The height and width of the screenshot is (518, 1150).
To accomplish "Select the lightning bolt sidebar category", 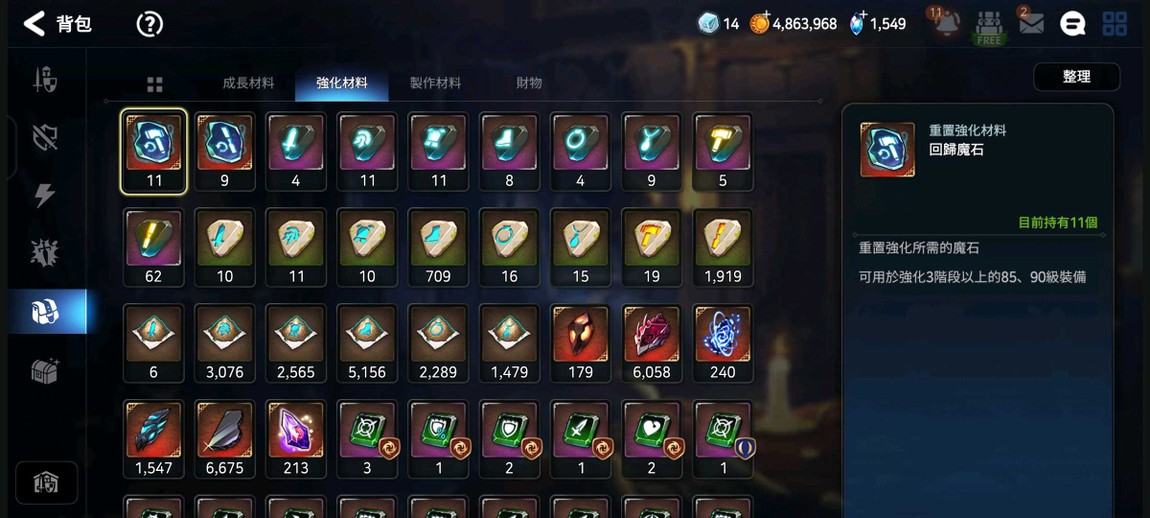I will 45,195.
